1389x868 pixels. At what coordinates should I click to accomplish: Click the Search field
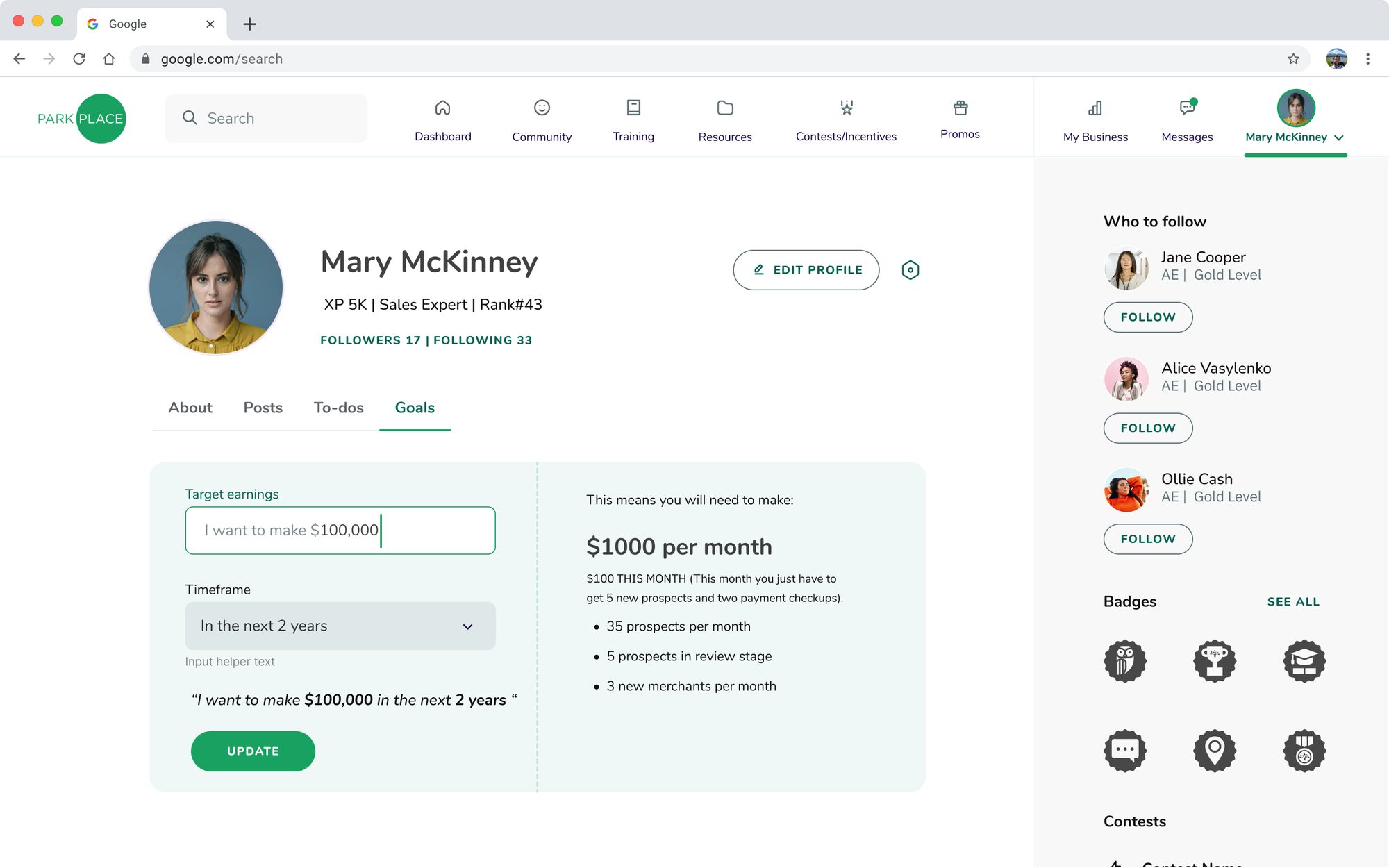[266, 119]
